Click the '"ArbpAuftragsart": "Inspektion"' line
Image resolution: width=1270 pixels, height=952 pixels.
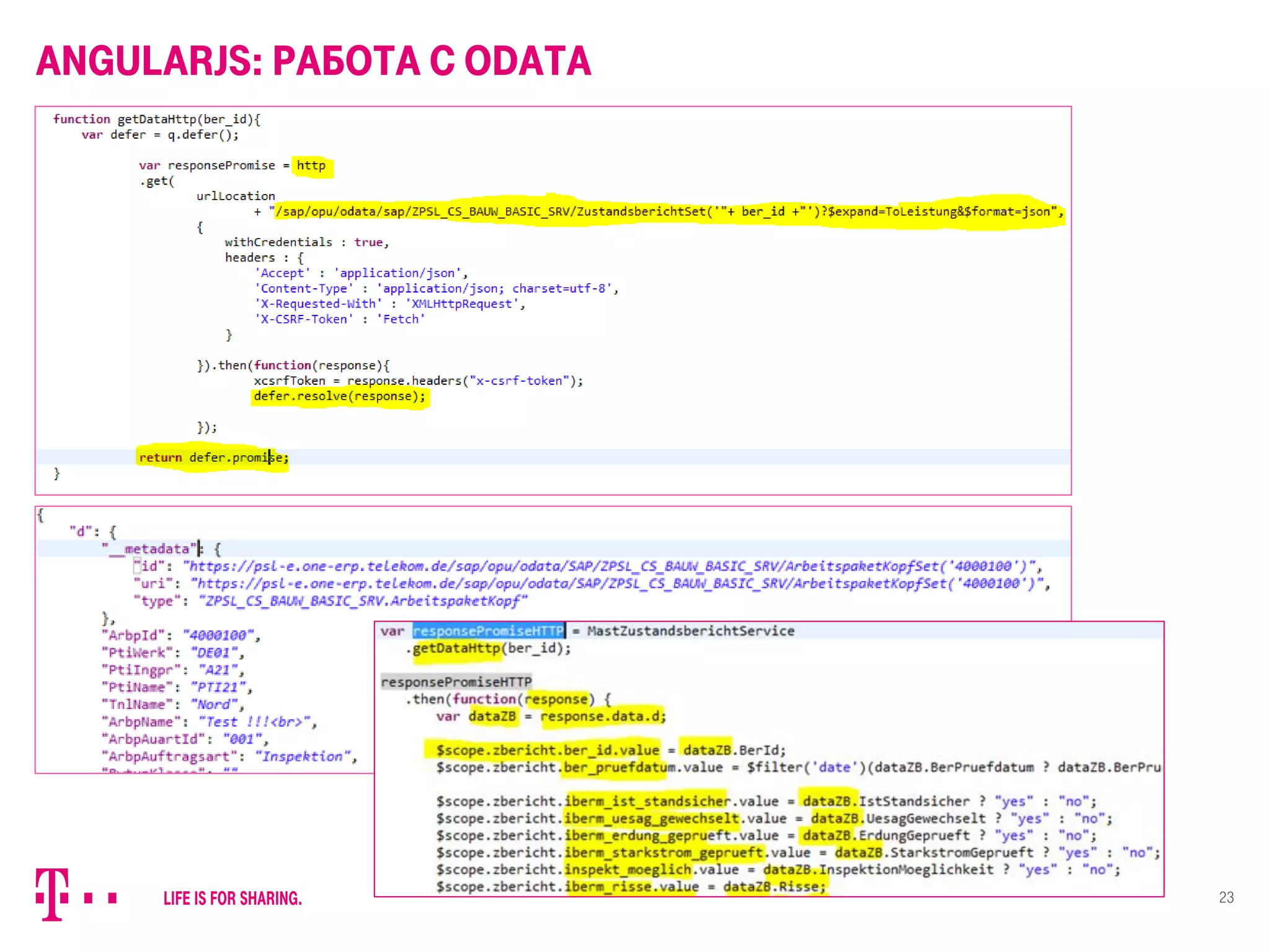pyautogui.click(x=229, y=757)
